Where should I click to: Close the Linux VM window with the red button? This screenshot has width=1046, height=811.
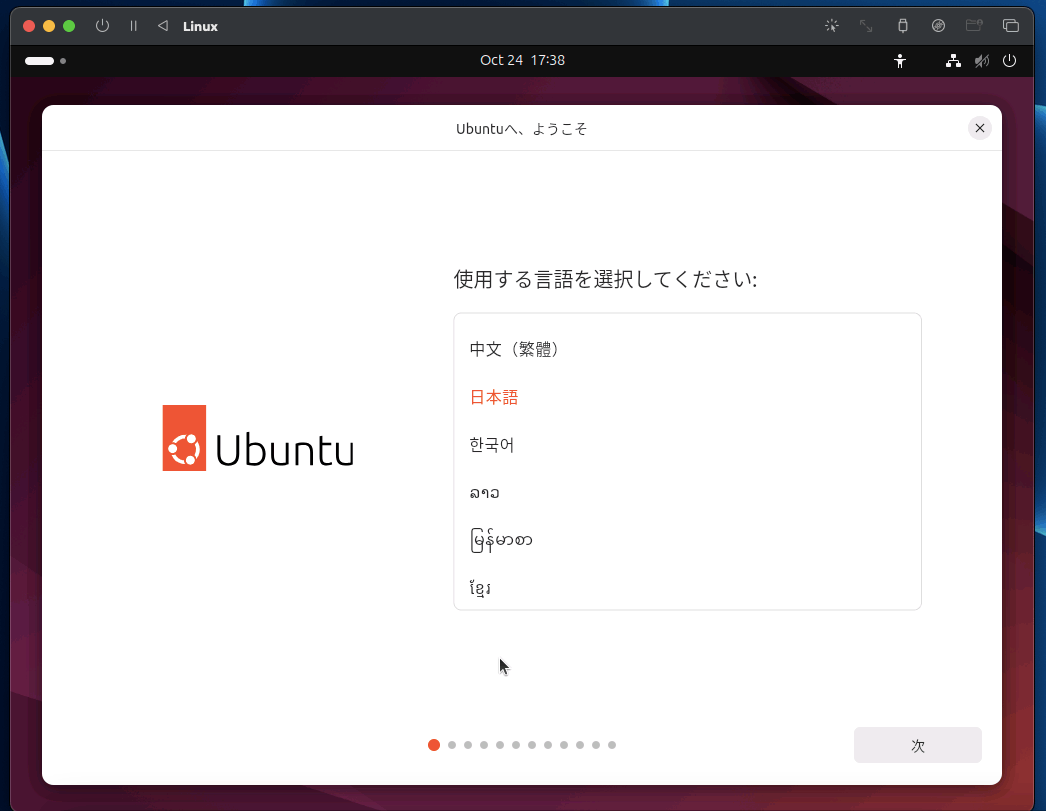(x=29, y=26)
